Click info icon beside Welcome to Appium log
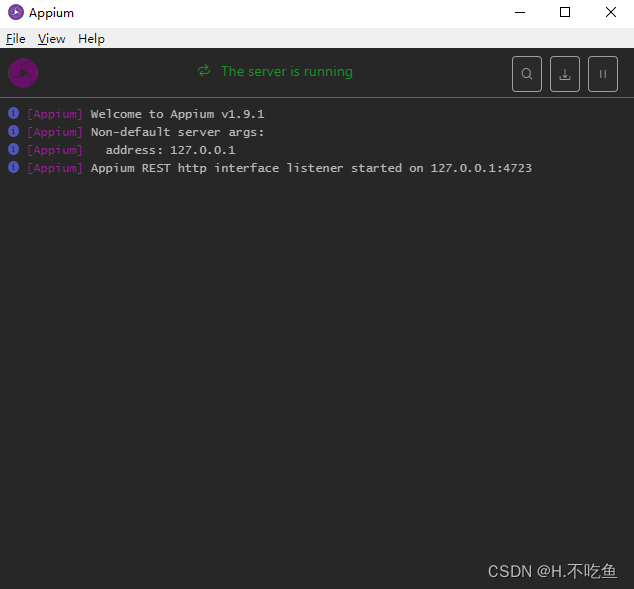Screen dimensions: 634x589 13,113
